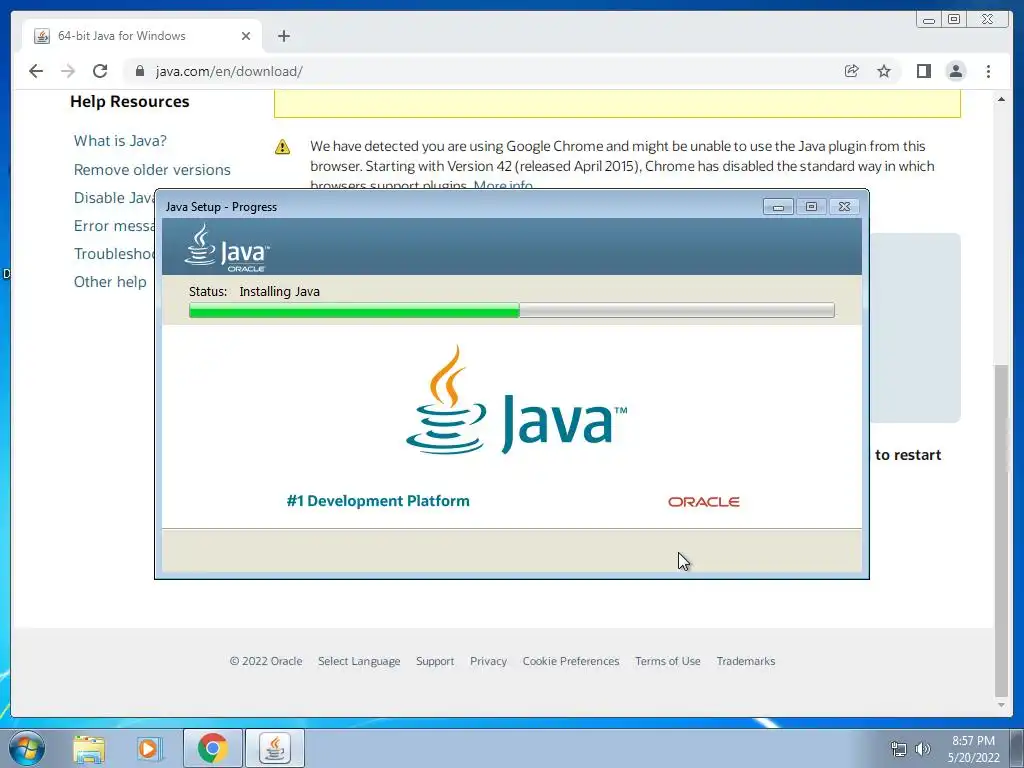Switch to Chrome in the taskbar
Image resolution: width=1024 pixels, height=768 pixels.
(x=212, y=748)
